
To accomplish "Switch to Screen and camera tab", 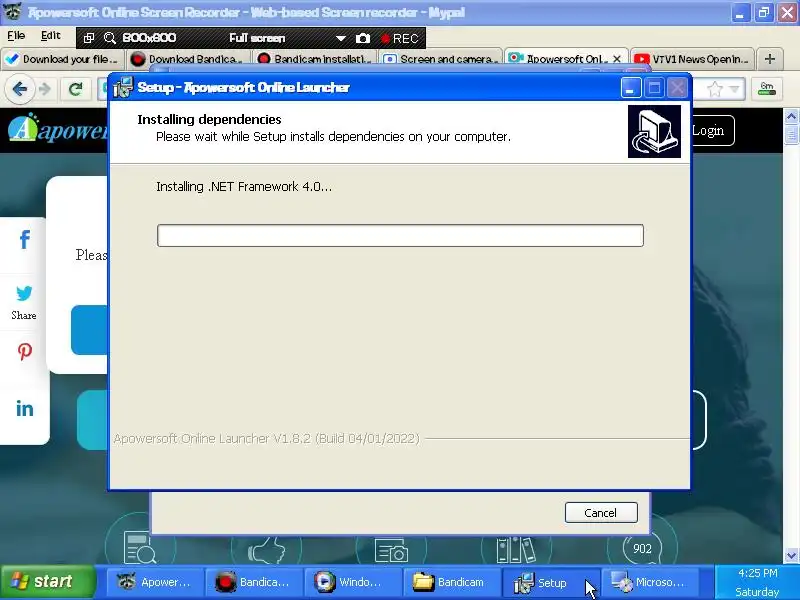I will tap(441, 59).
